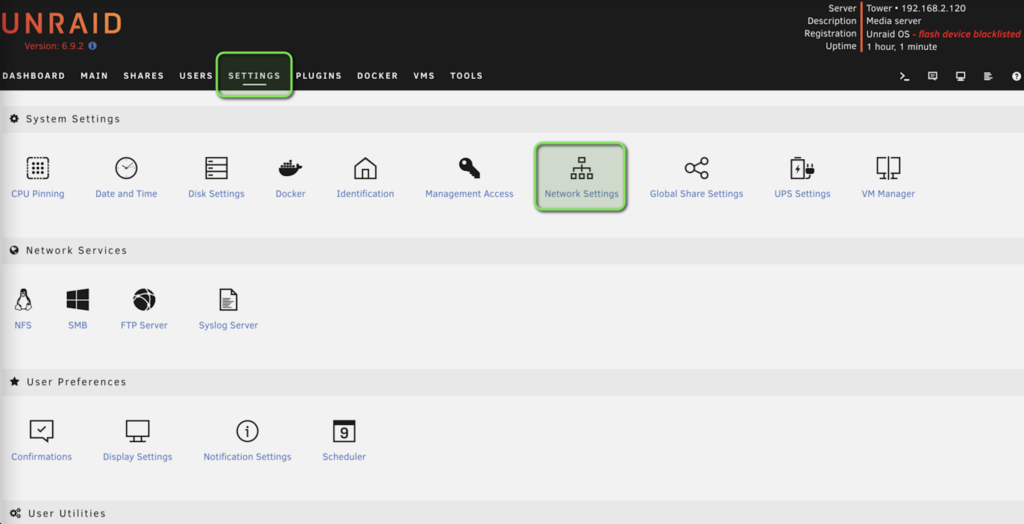Open Network Settings icon
The image size is (1024, 524).
(581, 168)
